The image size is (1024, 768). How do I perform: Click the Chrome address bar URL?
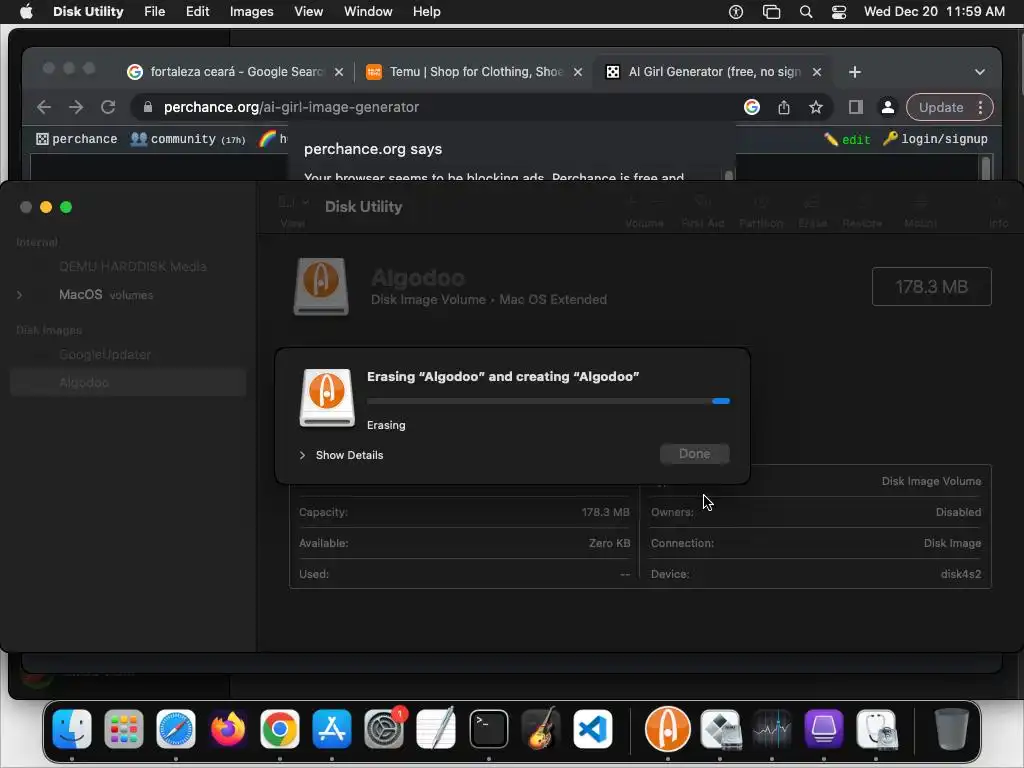(x=291, y=107)
